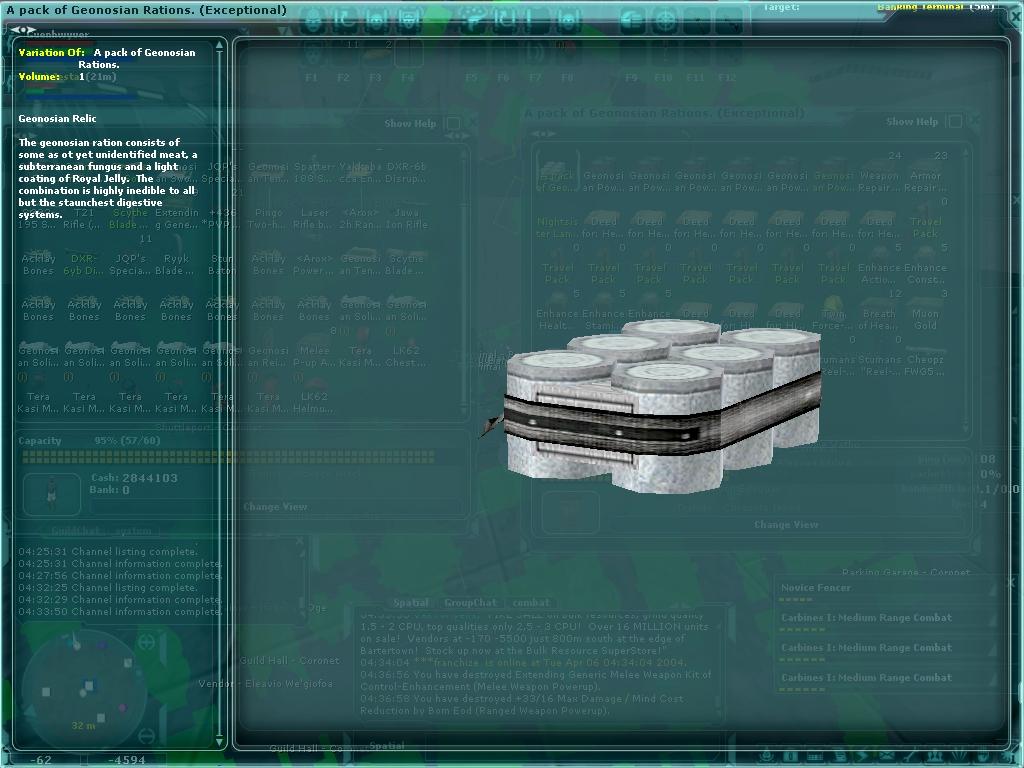Click the crosshair target icon in top toolbar
The width and height of the screenshot is (1024, 768).
click(x=665, y=20)
